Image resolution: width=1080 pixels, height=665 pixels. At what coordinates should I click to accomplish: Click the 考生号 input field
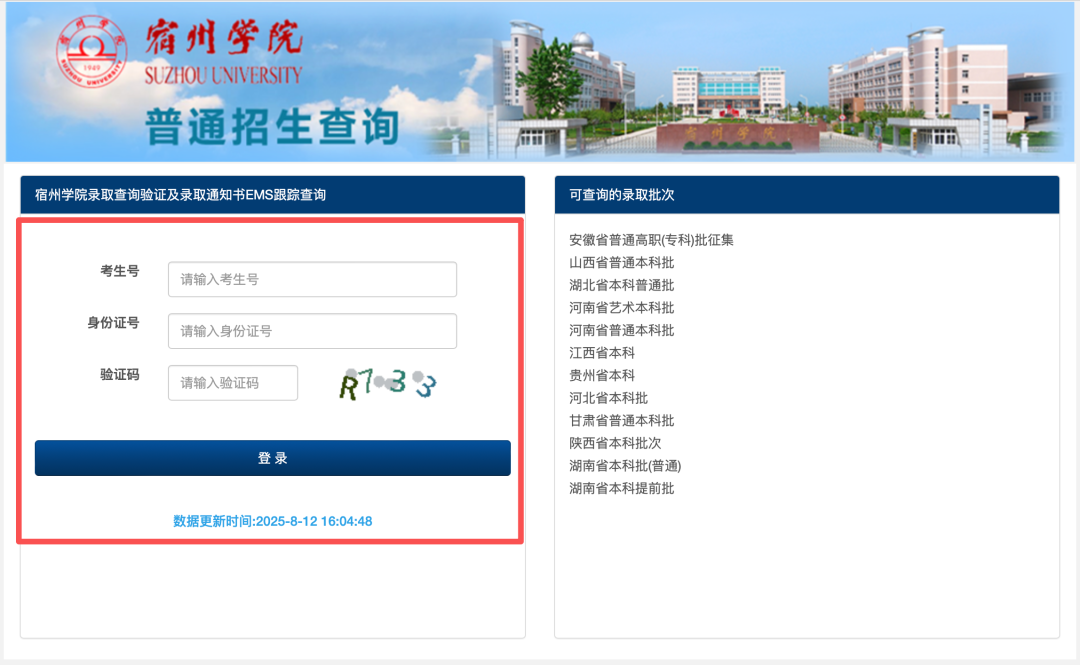click(x=312, y=279)
